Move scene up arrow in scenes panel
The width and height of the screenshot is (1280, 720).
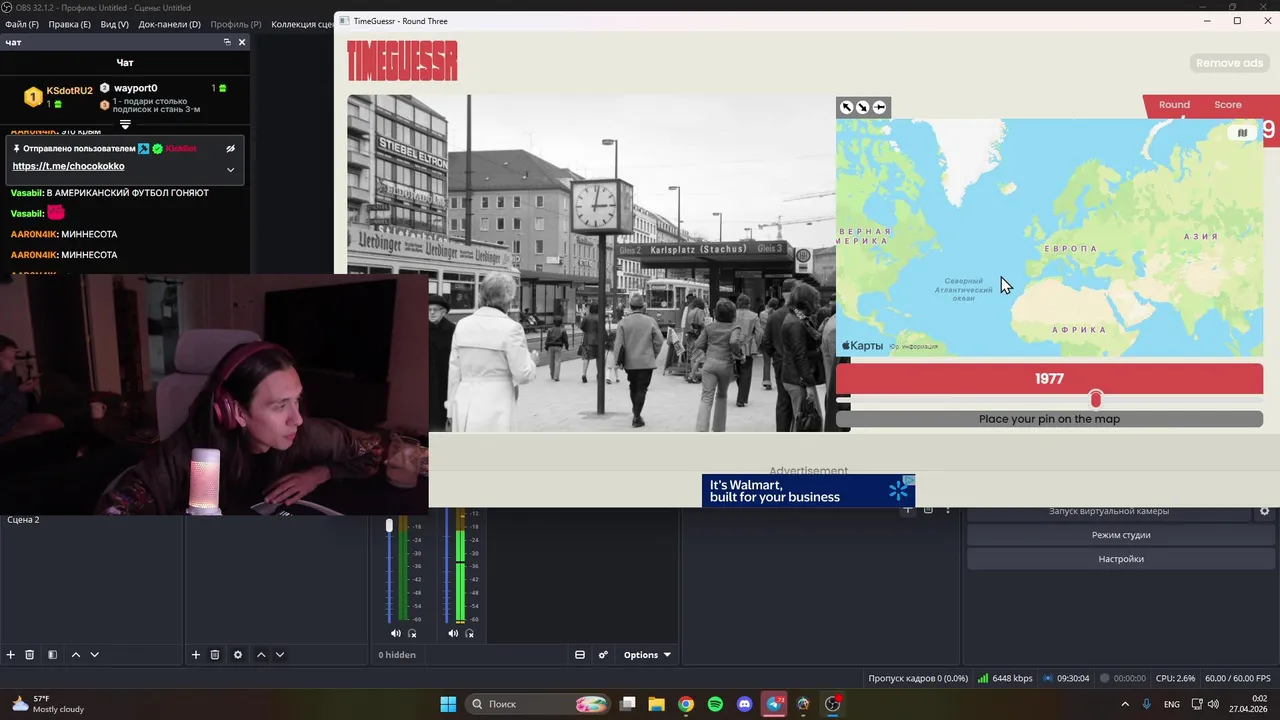point(75,655)
